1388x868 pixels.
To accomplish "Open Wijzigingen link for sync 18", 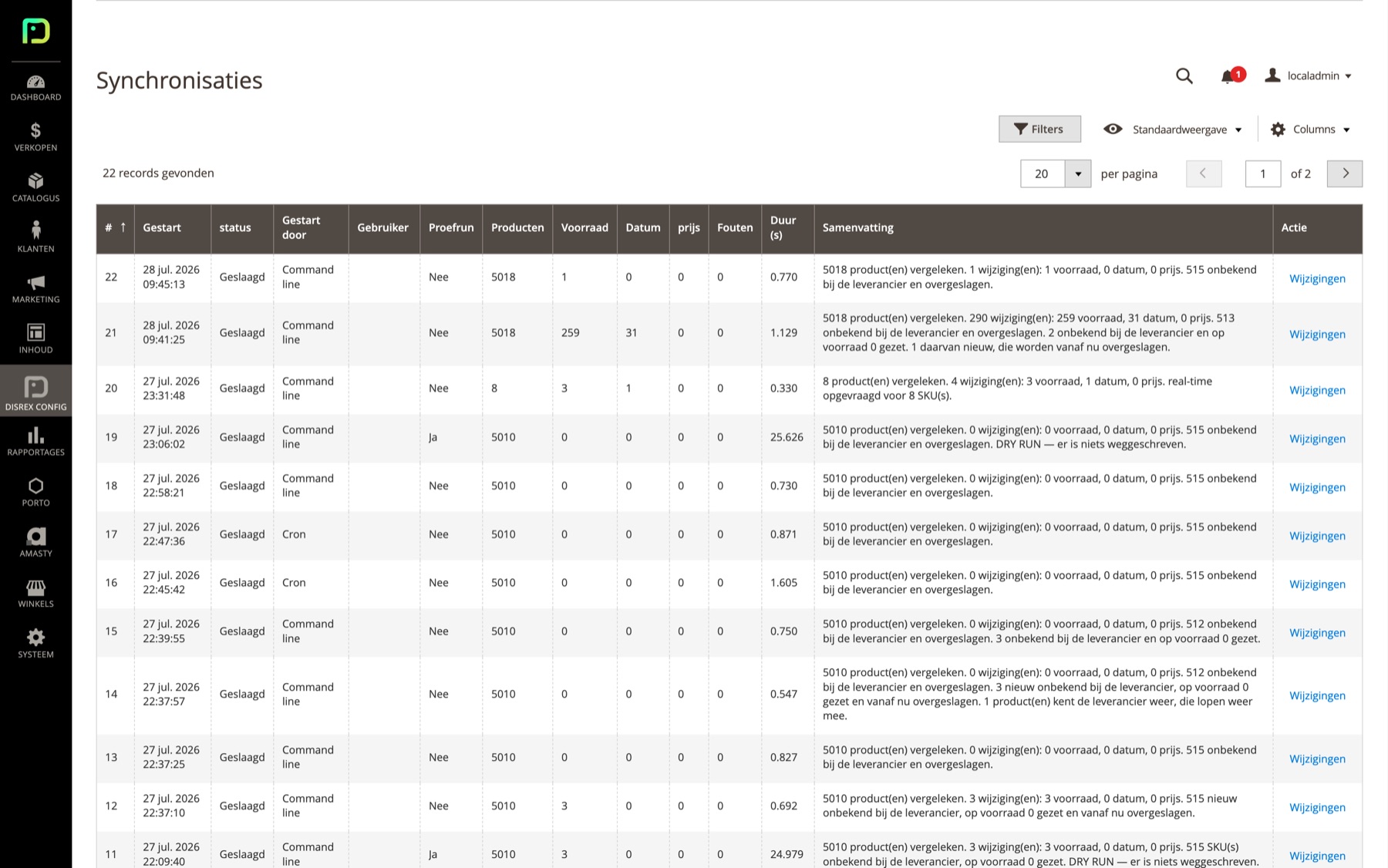I will (x=1317, y=487).
